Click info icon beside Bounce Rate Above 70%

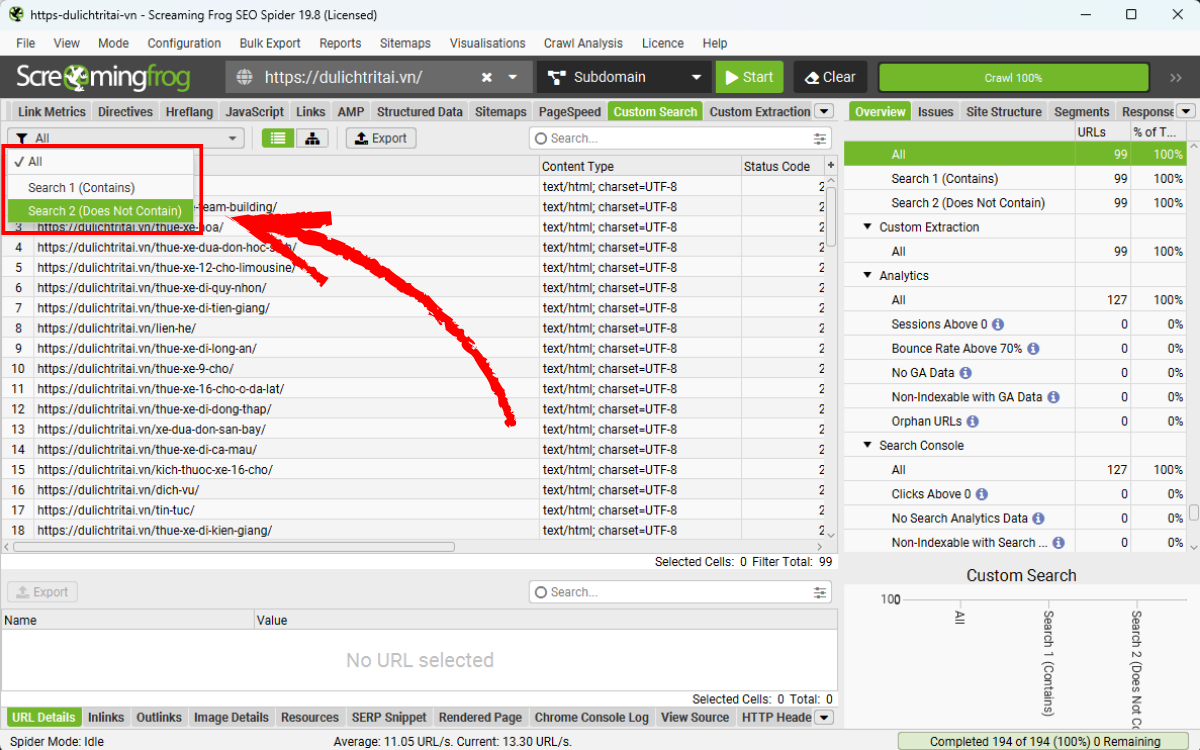tap(1033, 349)
